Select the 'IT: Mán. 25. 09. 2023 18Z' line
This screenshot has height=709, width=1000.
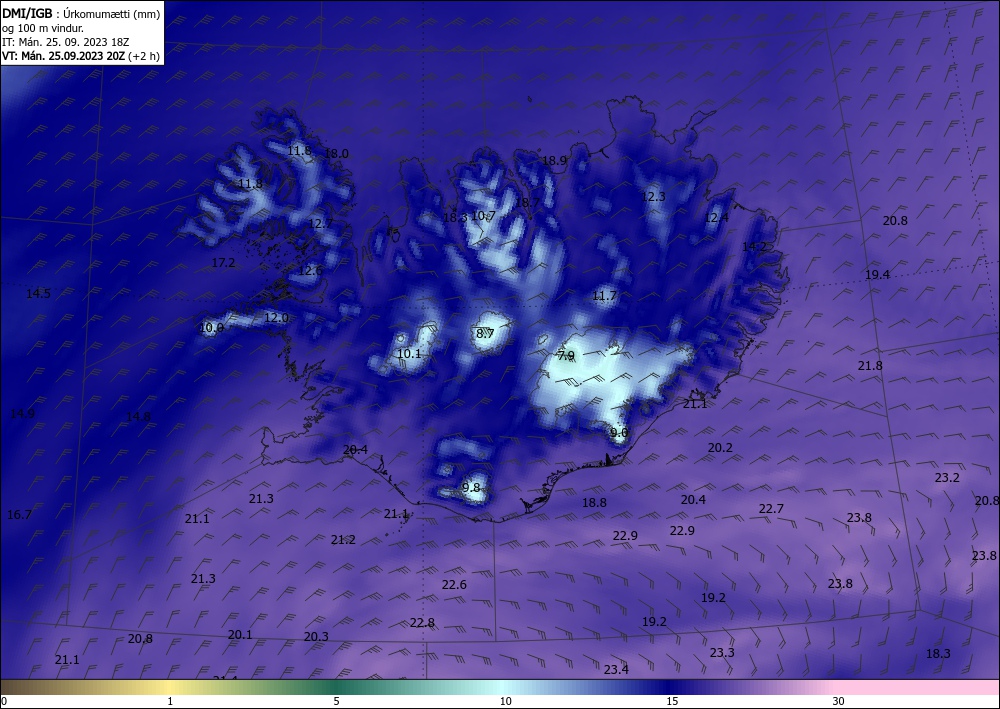(x=66, y=42)
